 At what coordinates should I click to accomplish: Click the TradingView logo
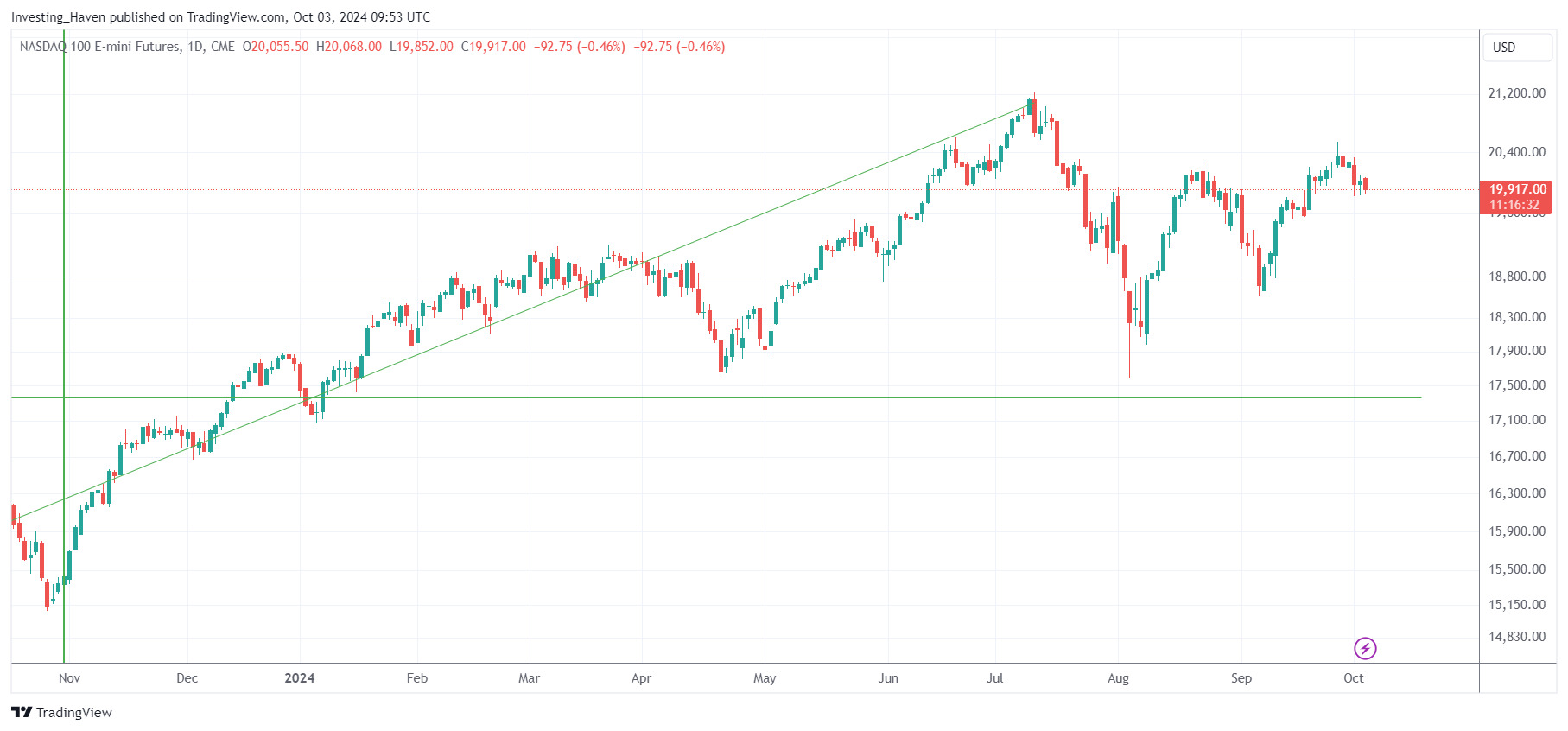[62, 712]
